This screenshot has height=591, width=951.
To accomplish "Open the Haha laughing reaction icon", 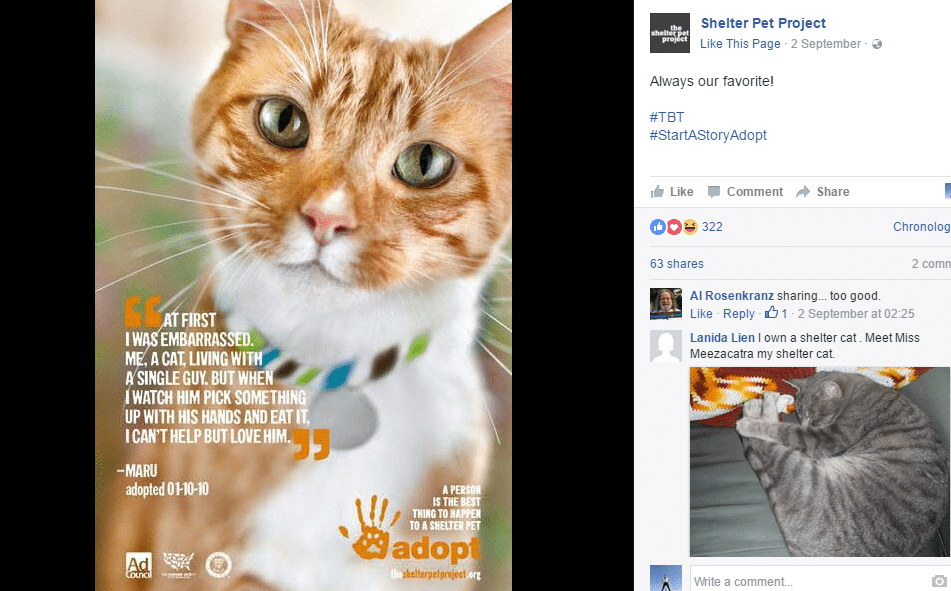I will click(x=690, y=227).
